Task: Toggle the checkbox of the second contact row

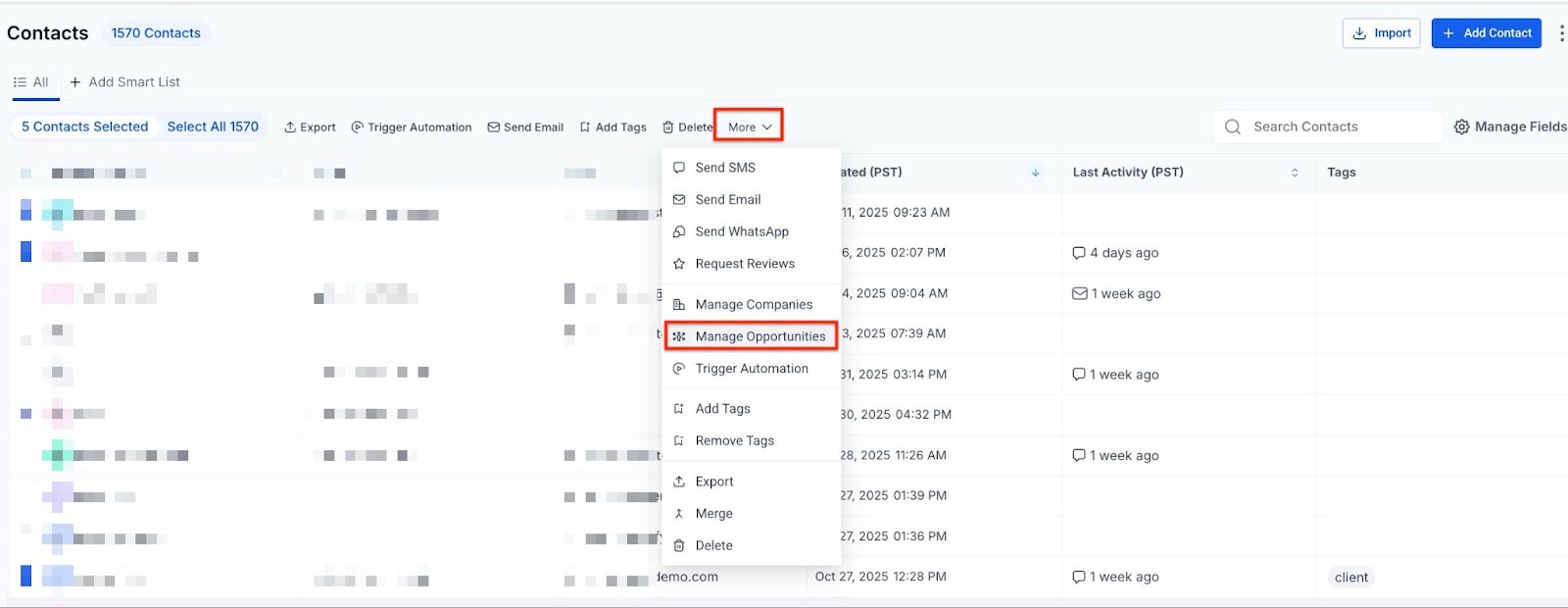Action: pos(26,252)
